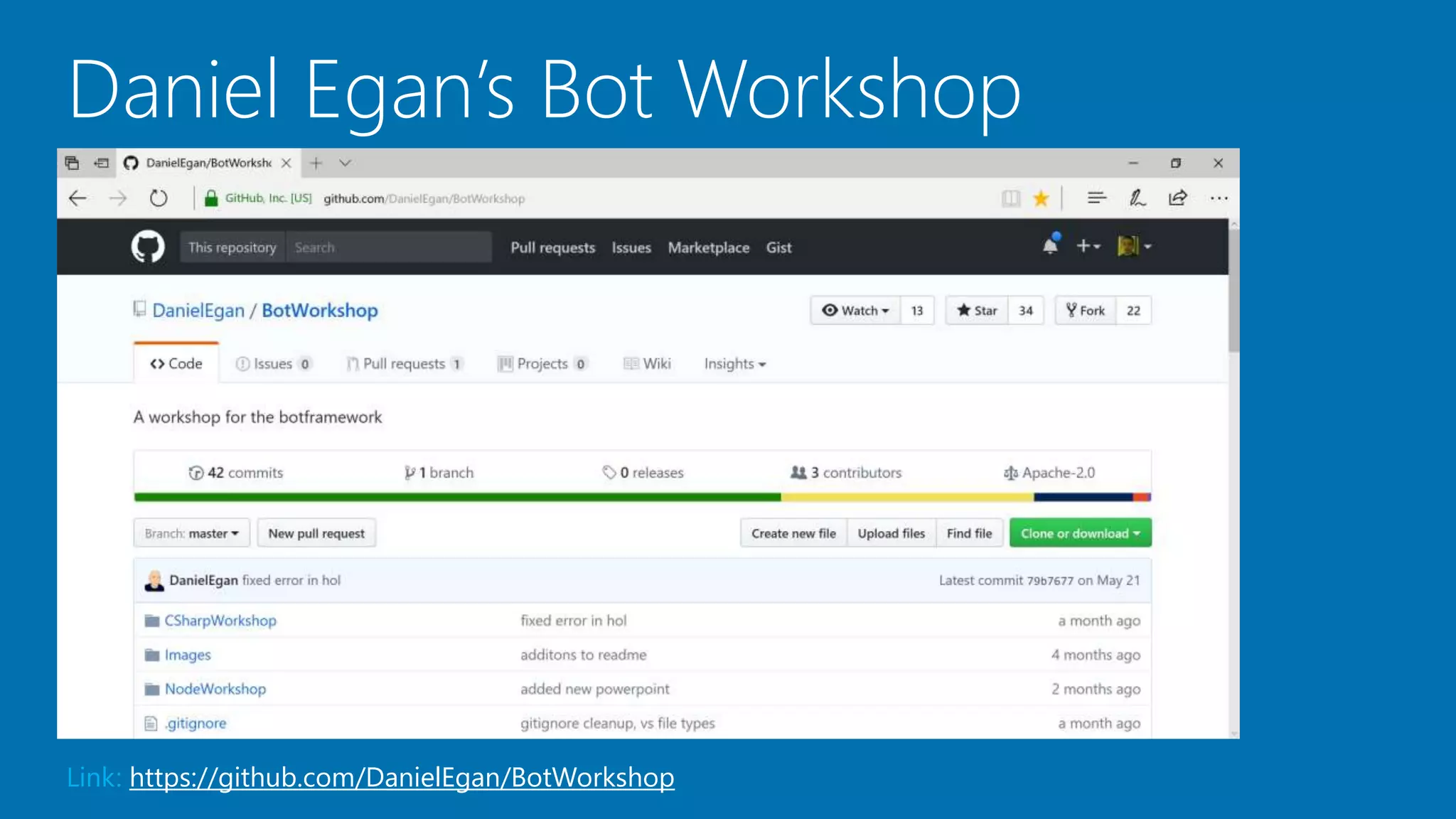Click the This repository search scope

[x=232, y=247]
